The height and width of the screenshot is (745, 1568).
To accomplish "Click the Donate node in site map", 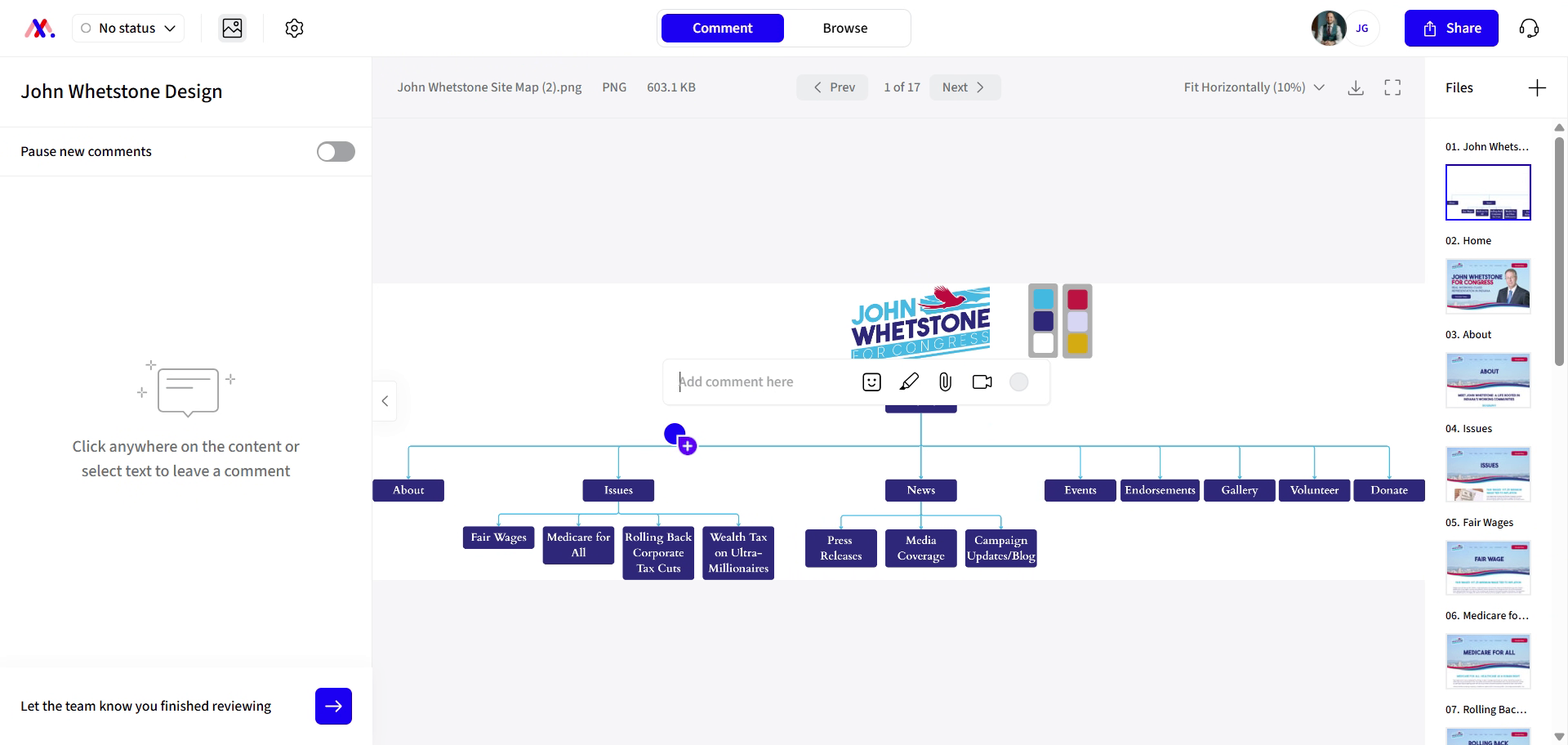I will tap(1389, 490).
